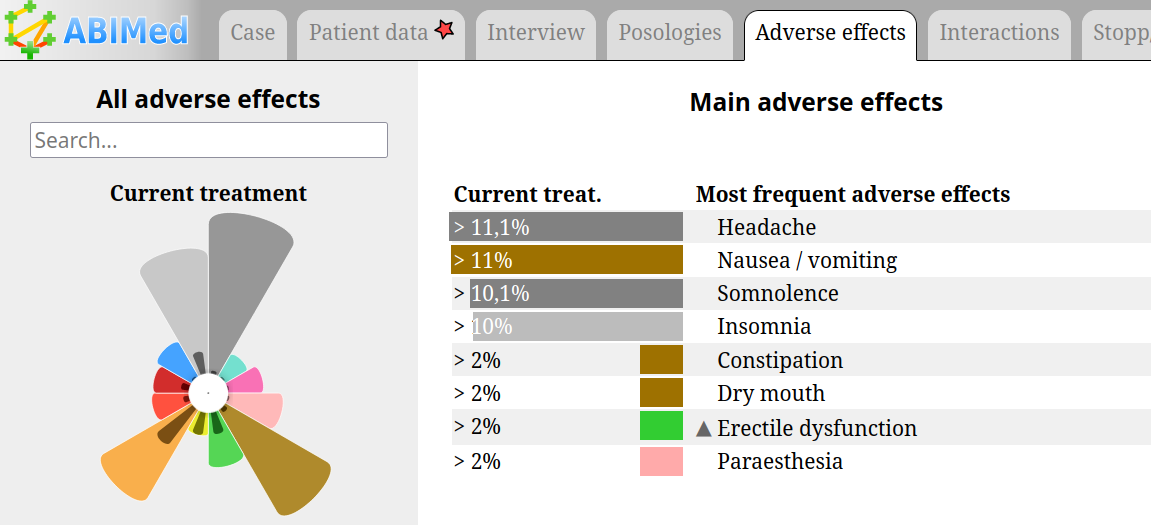Open the Interview tab
Screen dimensions: 1151x525
[x=536, y=33]
